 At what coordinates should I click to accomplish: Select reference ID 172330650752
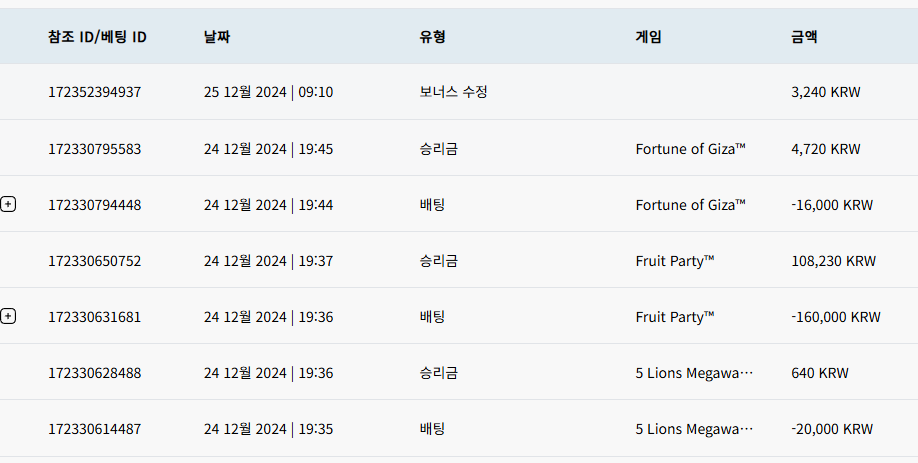click(x=94, y=261)
